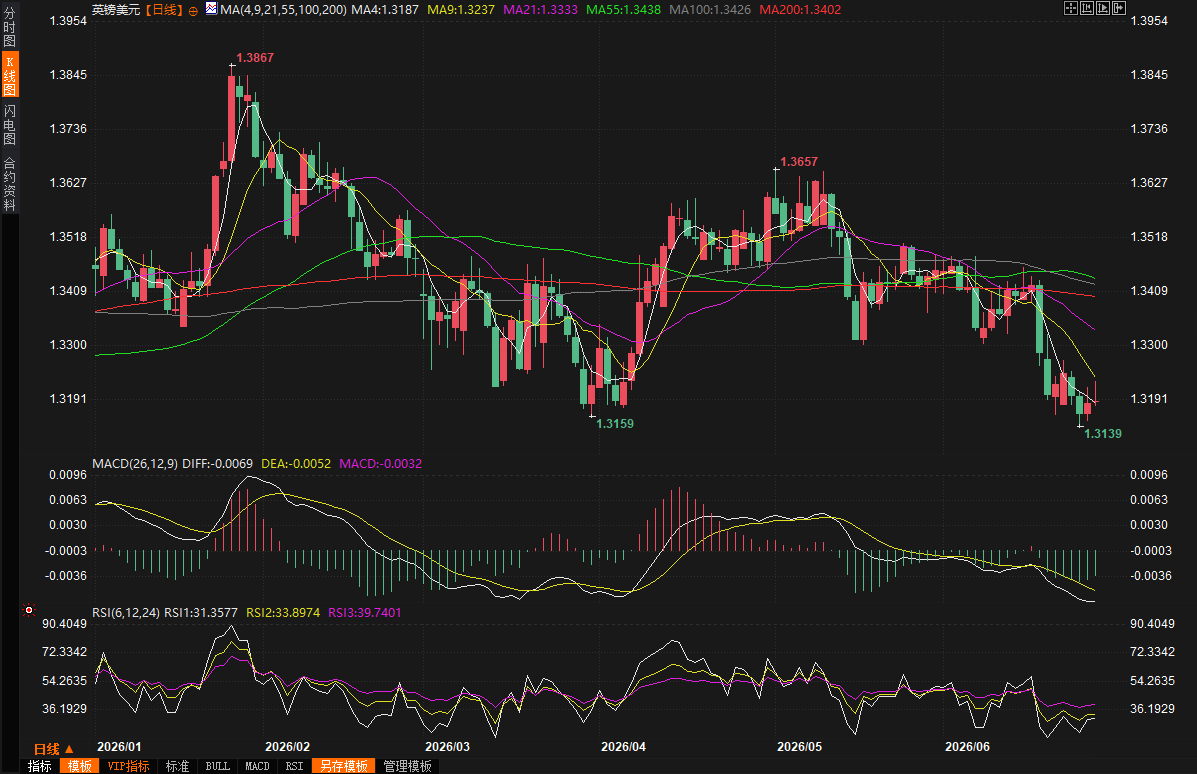
Task: Open the 合约资料 sidebar tab
Action: point(9,183)
